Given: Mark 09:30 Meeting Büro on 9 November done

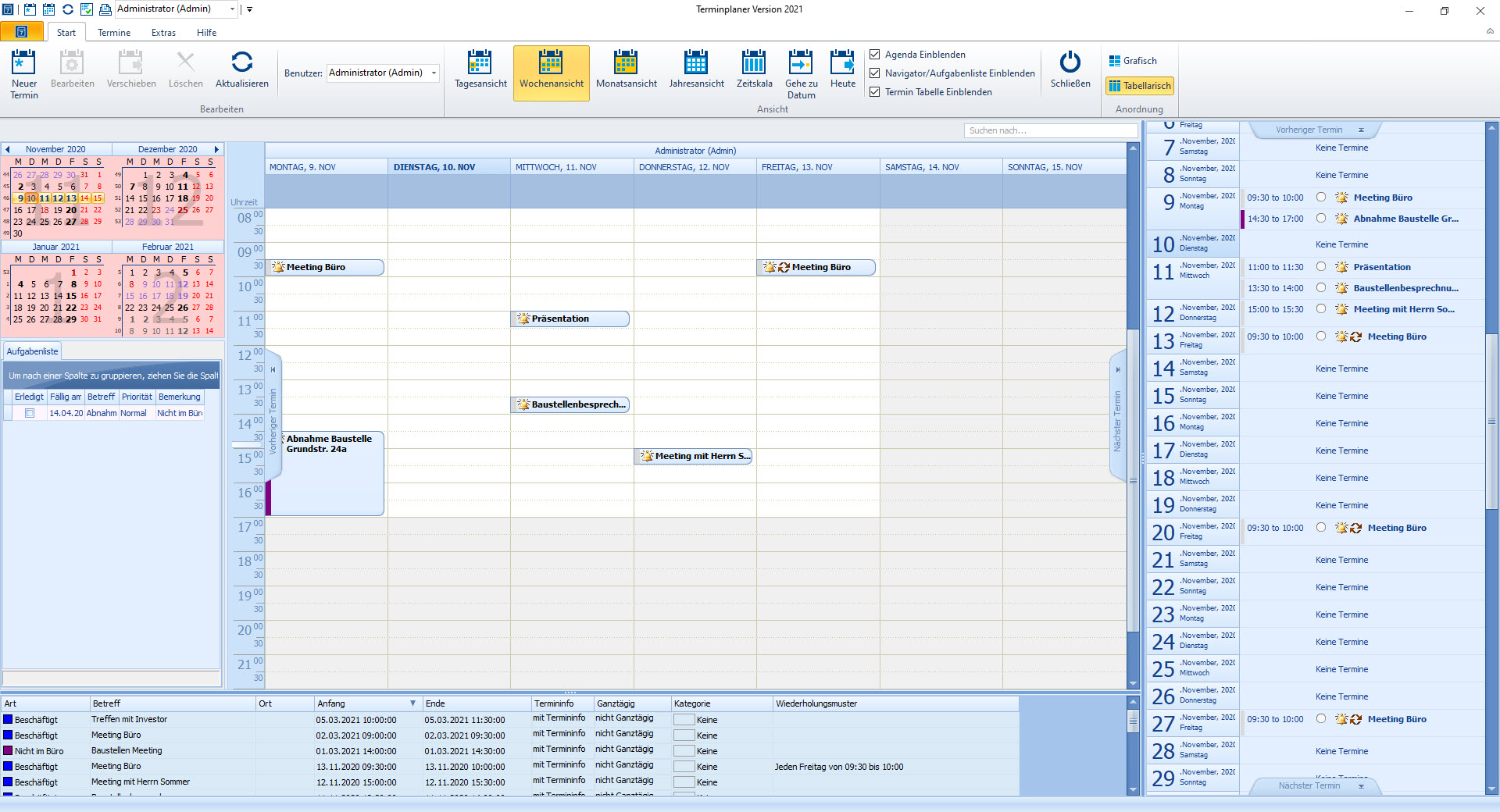Looking at the screenshot, I should [1321, 198].
